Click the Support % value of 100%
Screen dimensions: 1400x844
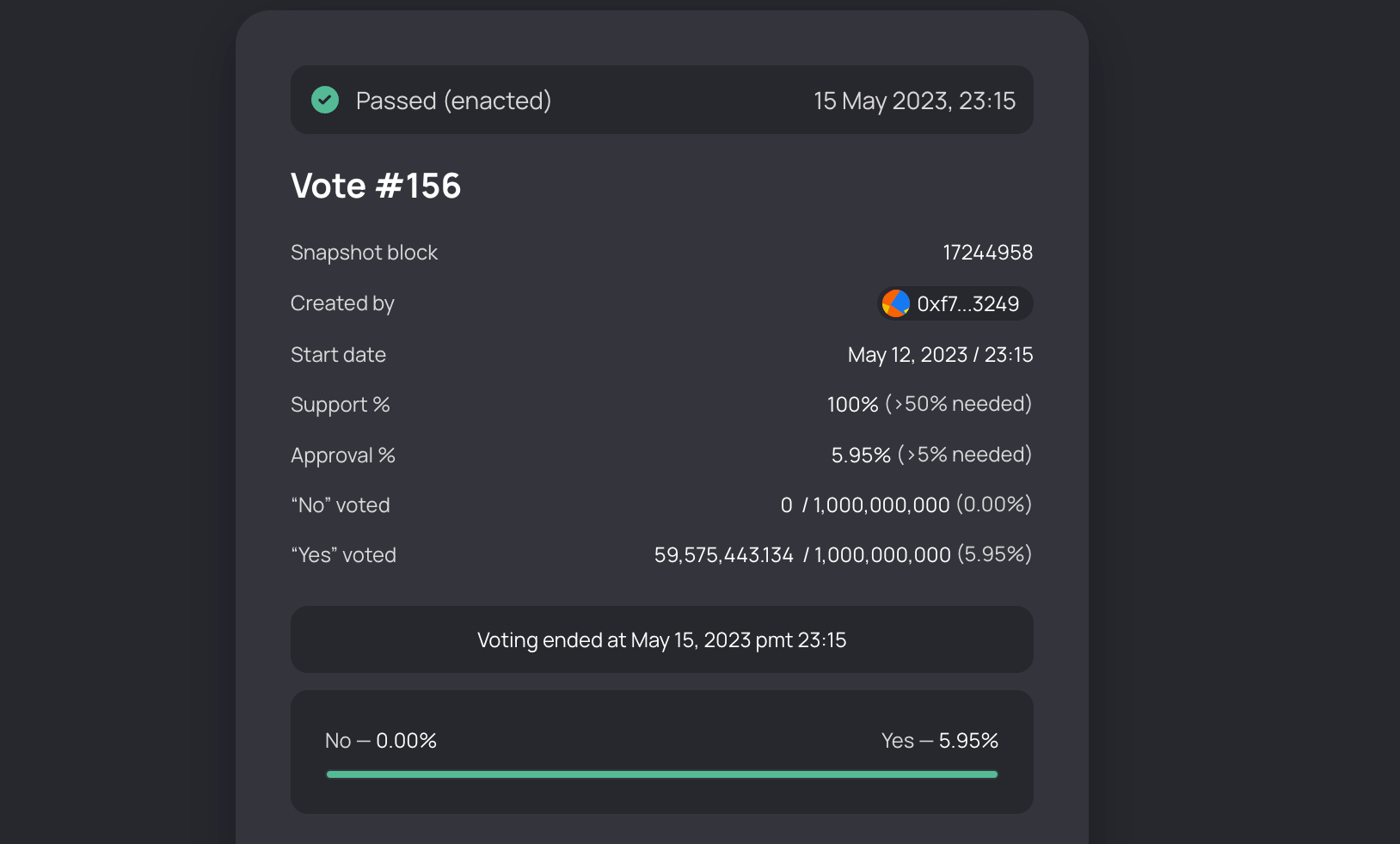[851, 404]
